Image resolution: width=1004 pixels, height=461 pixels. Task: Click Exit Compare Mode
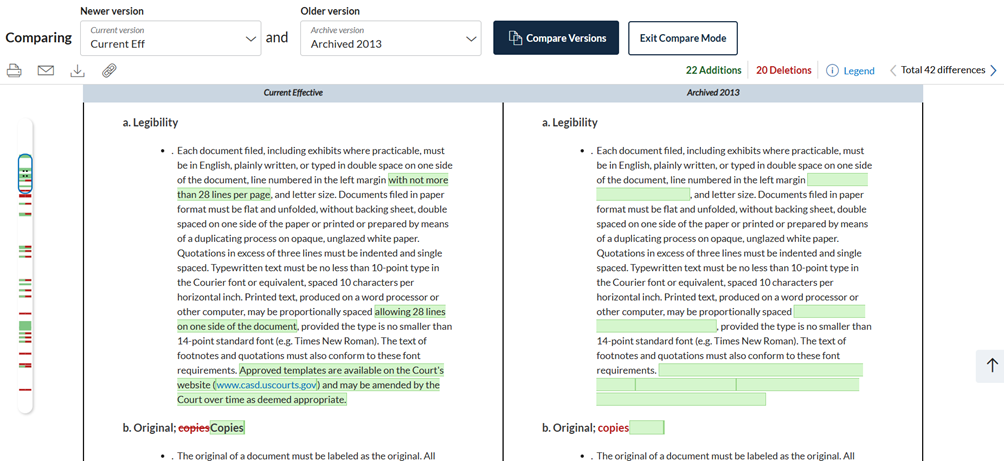(683, 38)
